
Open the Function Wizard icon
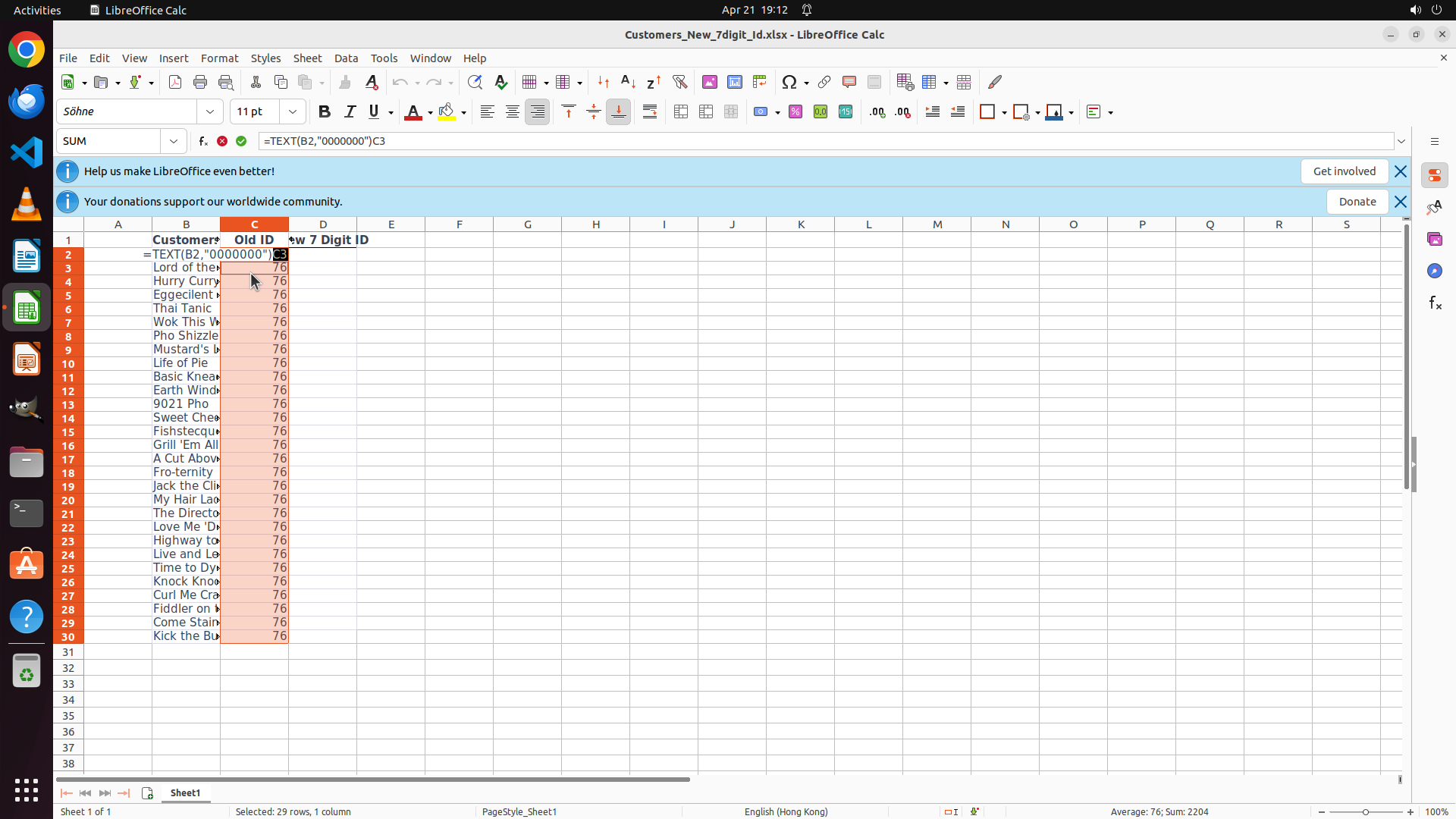pos(203,141)
